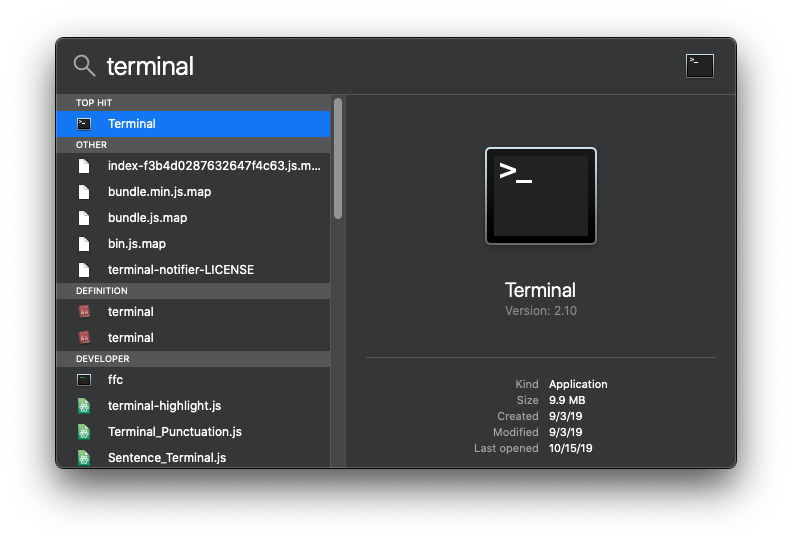Viewport: 792px width, 542px height.
Task: Select the first terminal definition entry
Action: pos(193,312)
